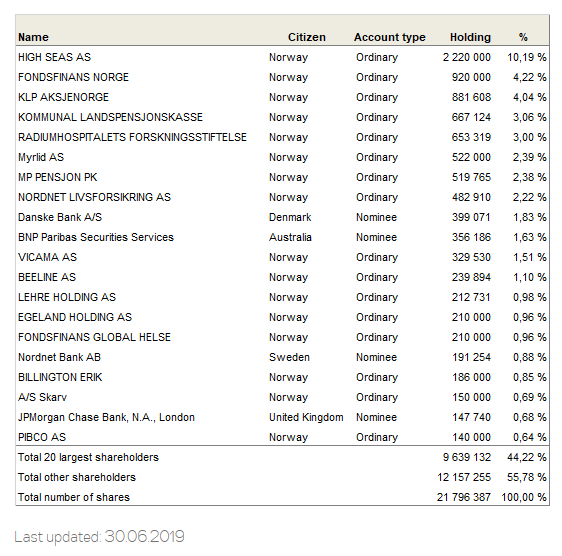This screenshot has width=562, height=556.
Task: Click Total number of shares label
Action: pyautogui.click(x=74, y=498)
